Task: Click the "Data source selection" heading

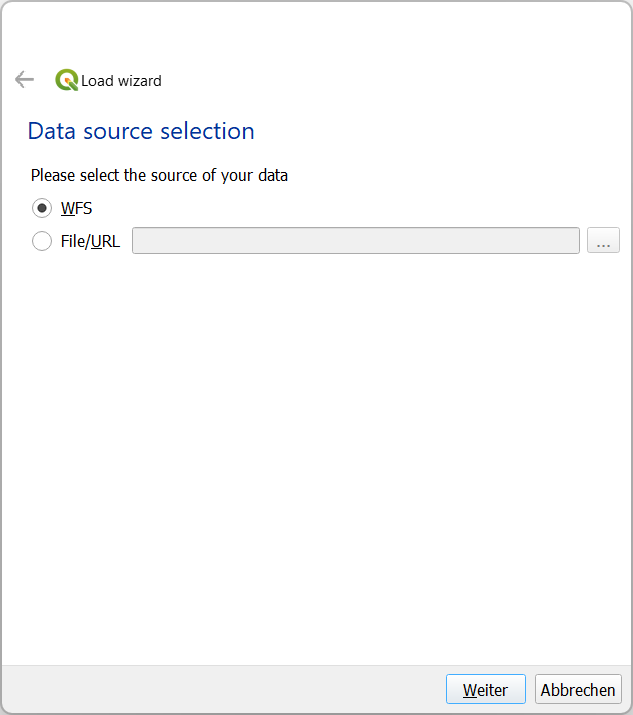Action: [x=141, y=131]
